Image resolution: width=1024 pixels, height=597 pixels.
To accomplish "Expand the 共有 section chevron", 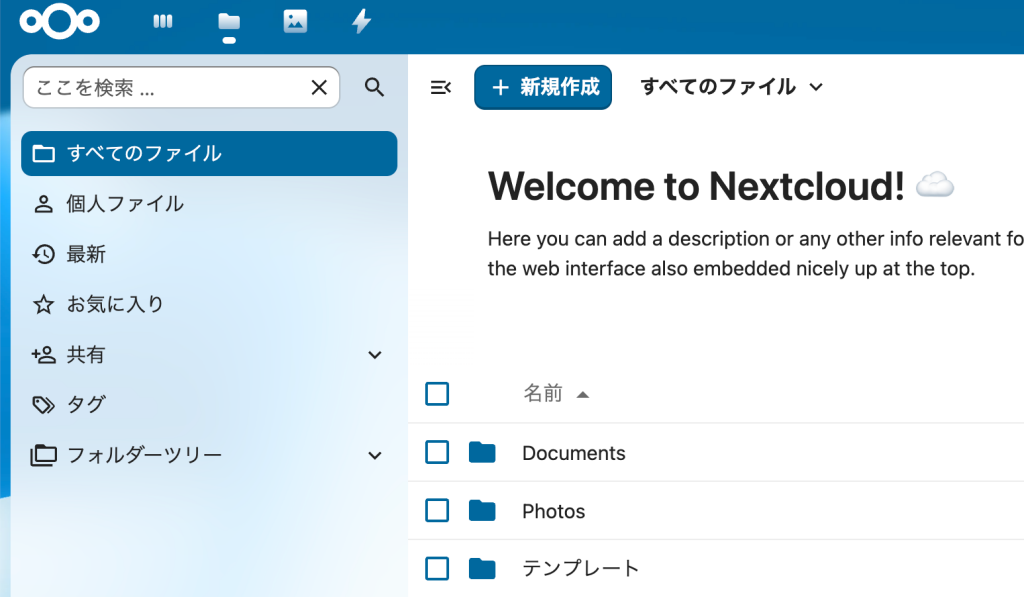I will coord(375,355).
